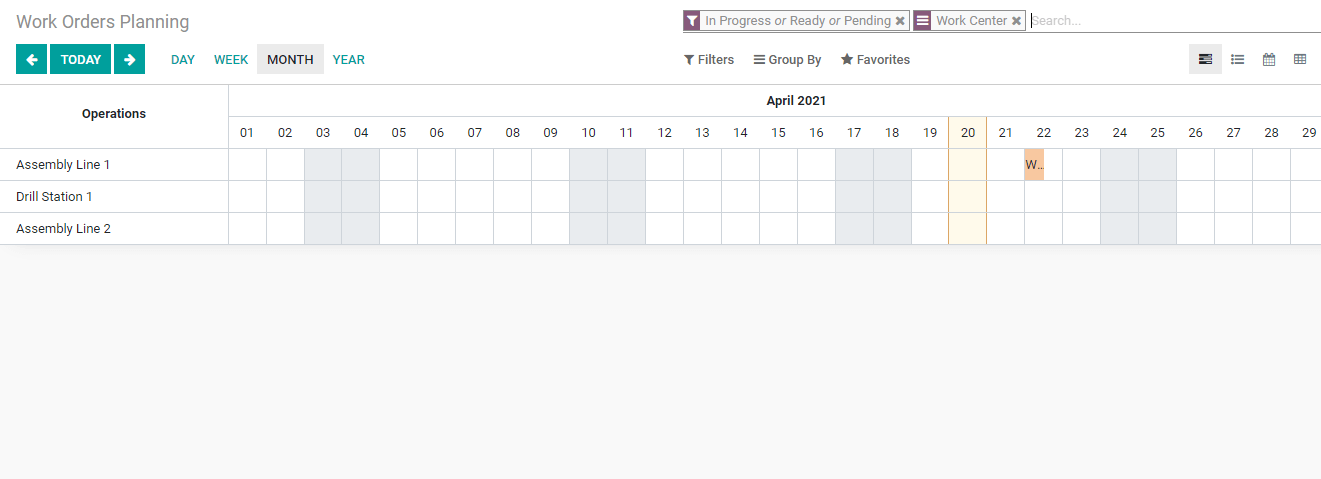Screen dimensions: 1321x479
Task: Open the Filters dropdown
Action: click(709, 60)
